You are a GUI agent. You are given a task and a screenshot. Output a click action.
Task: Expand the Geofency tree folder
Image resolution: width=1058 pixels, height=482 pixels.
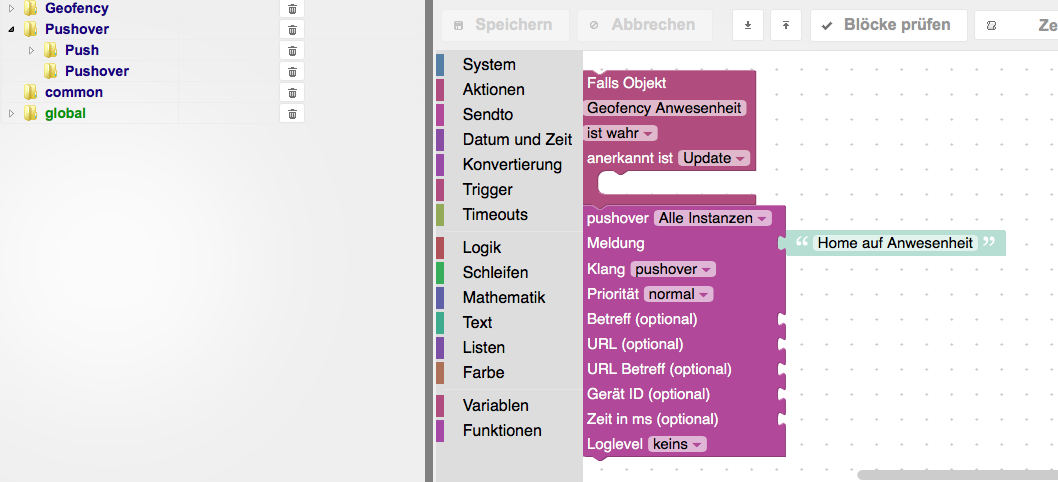(11, 8)
